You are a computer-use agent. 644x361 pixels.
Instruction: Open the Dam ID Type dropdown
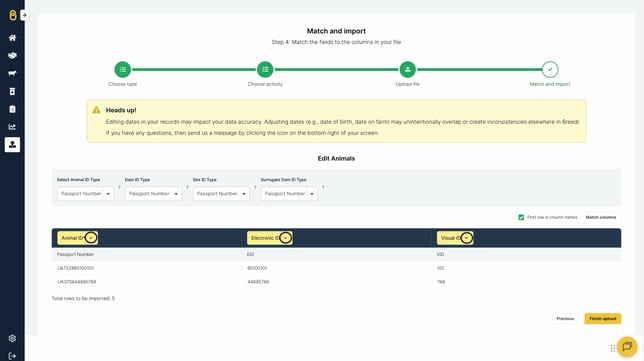tap(153, 193)
